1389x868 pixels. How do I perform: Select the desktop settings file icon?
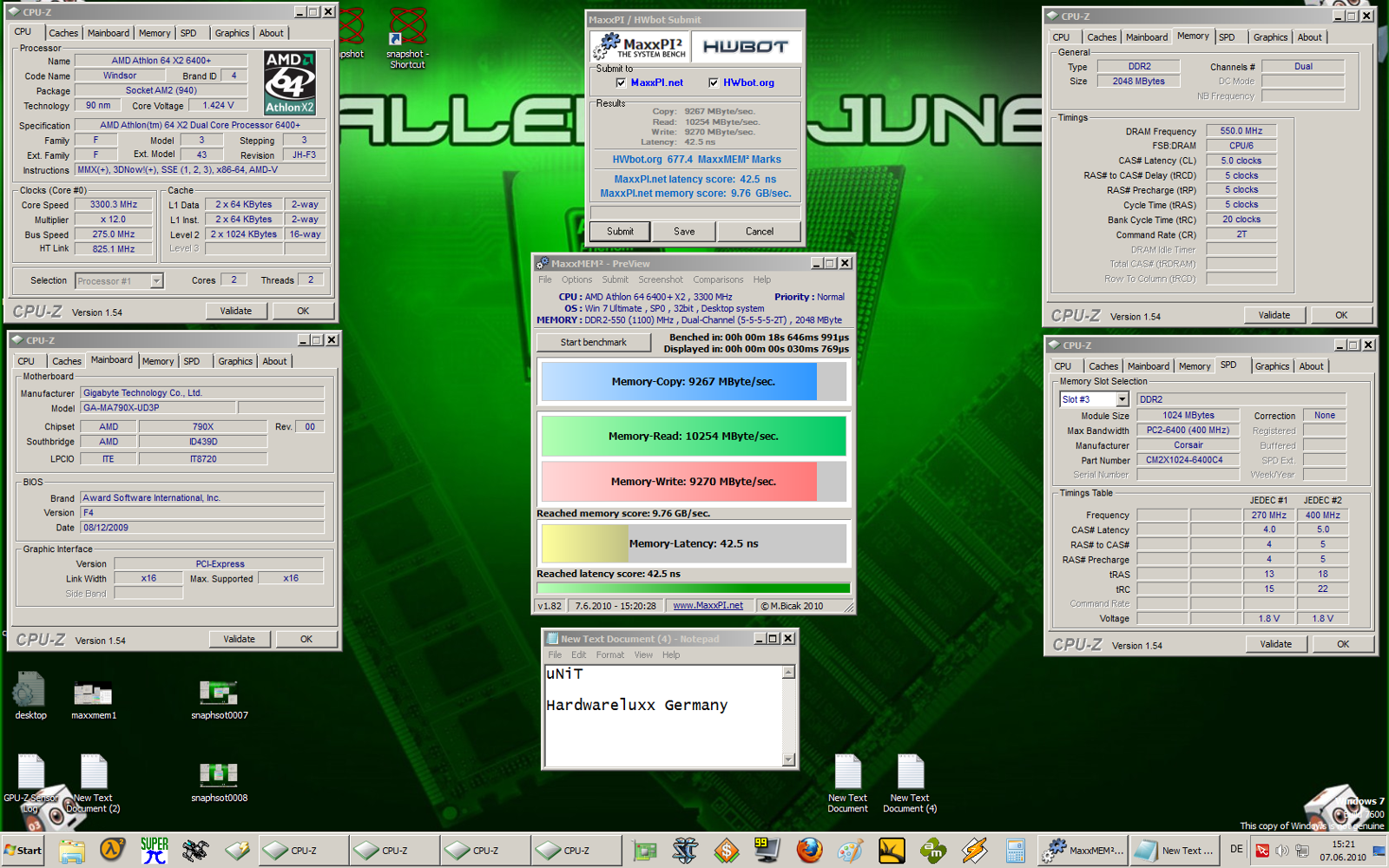30,694
